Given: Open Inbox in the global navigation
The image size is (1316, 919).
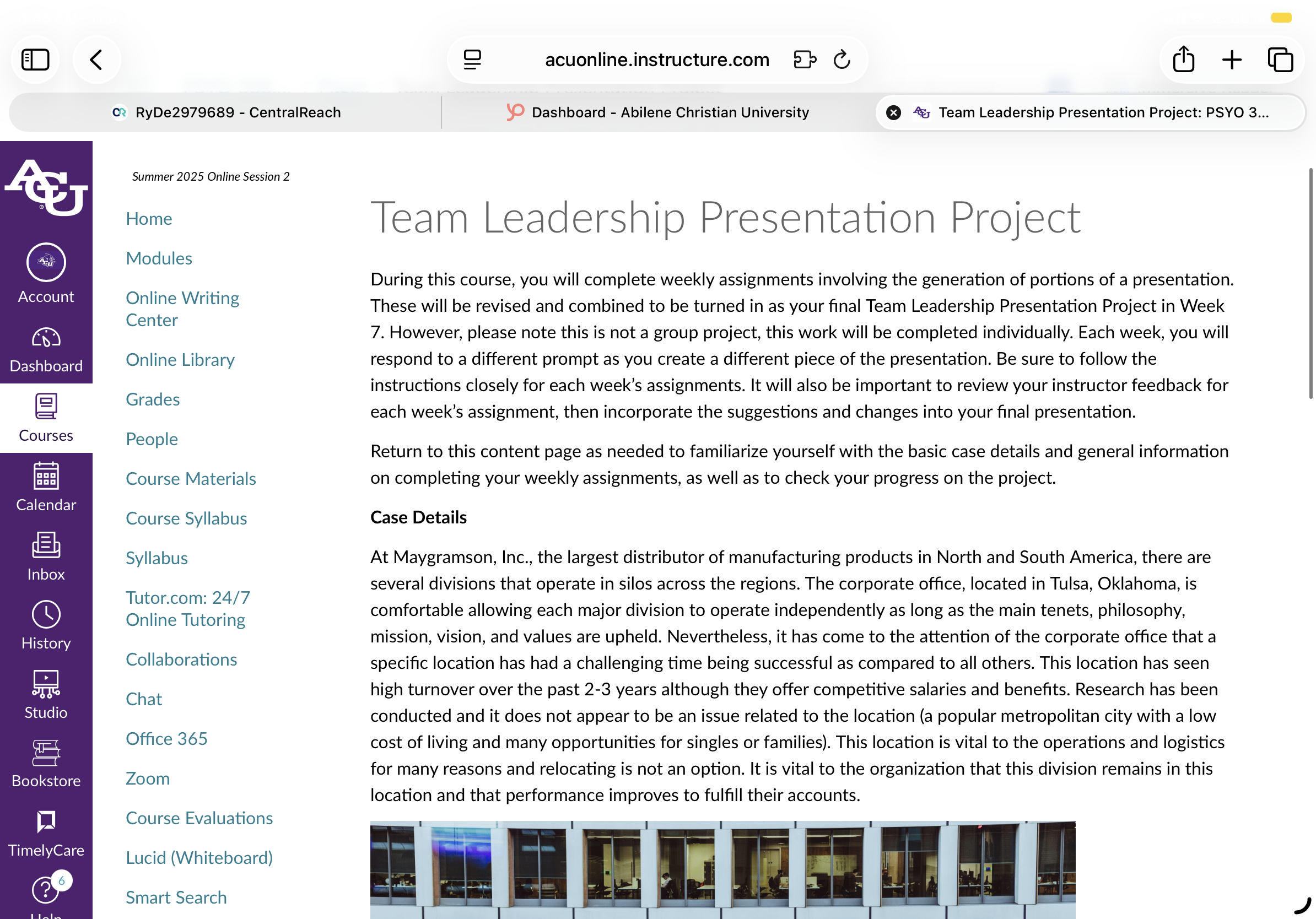Looking at the screenshot, I should pos(46,556).
